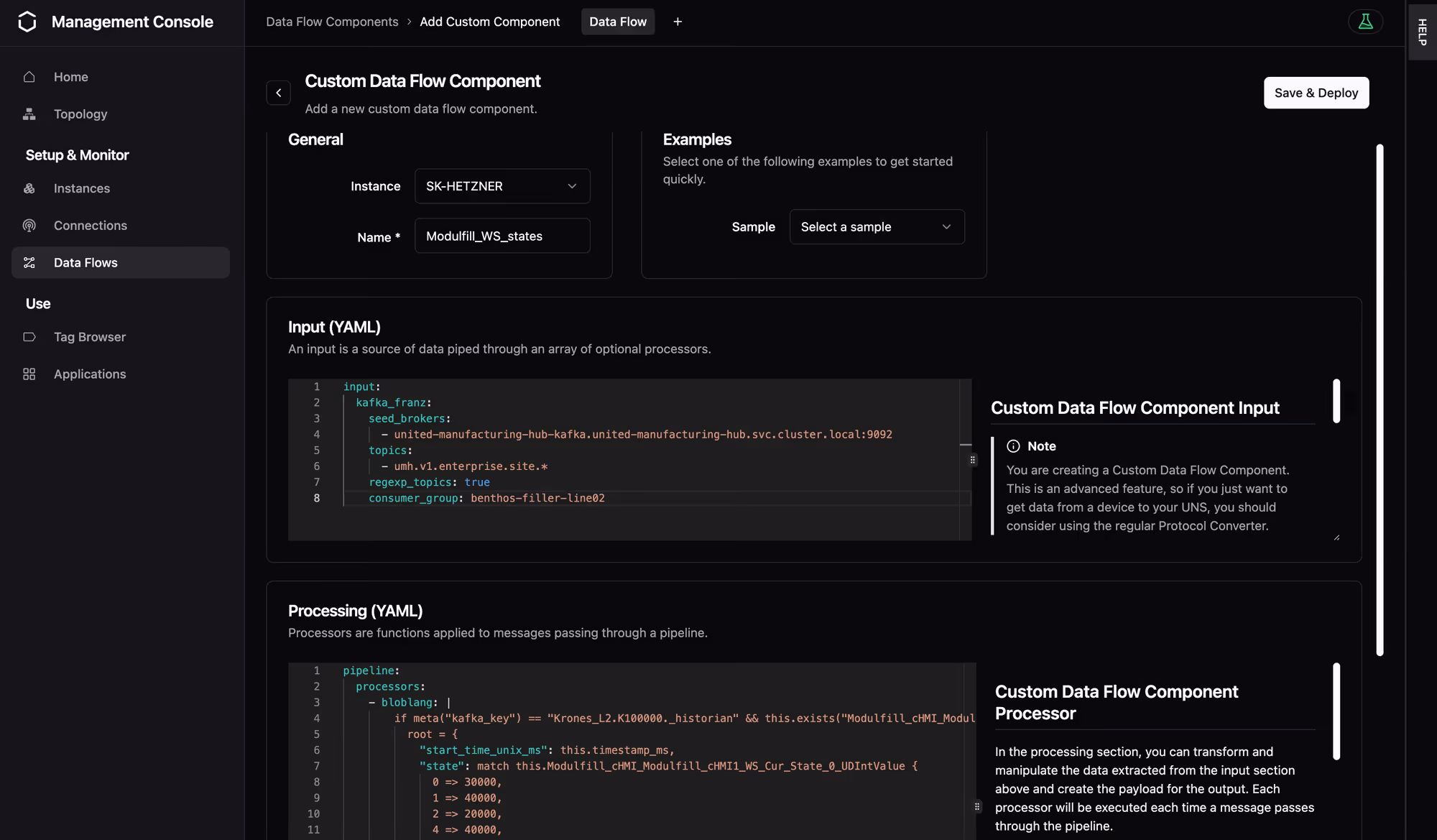Screen dimensions: 1437x840
Task: Switch to the Data Flow tab
Action: coord(618,22)
